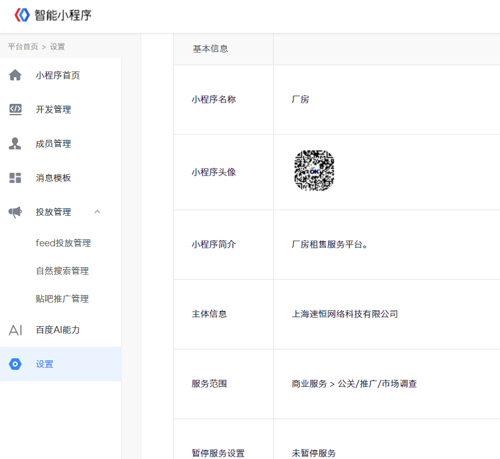Select the 开发管理 code icon
The width and height of the screenshot is (500, 459).
15,109
